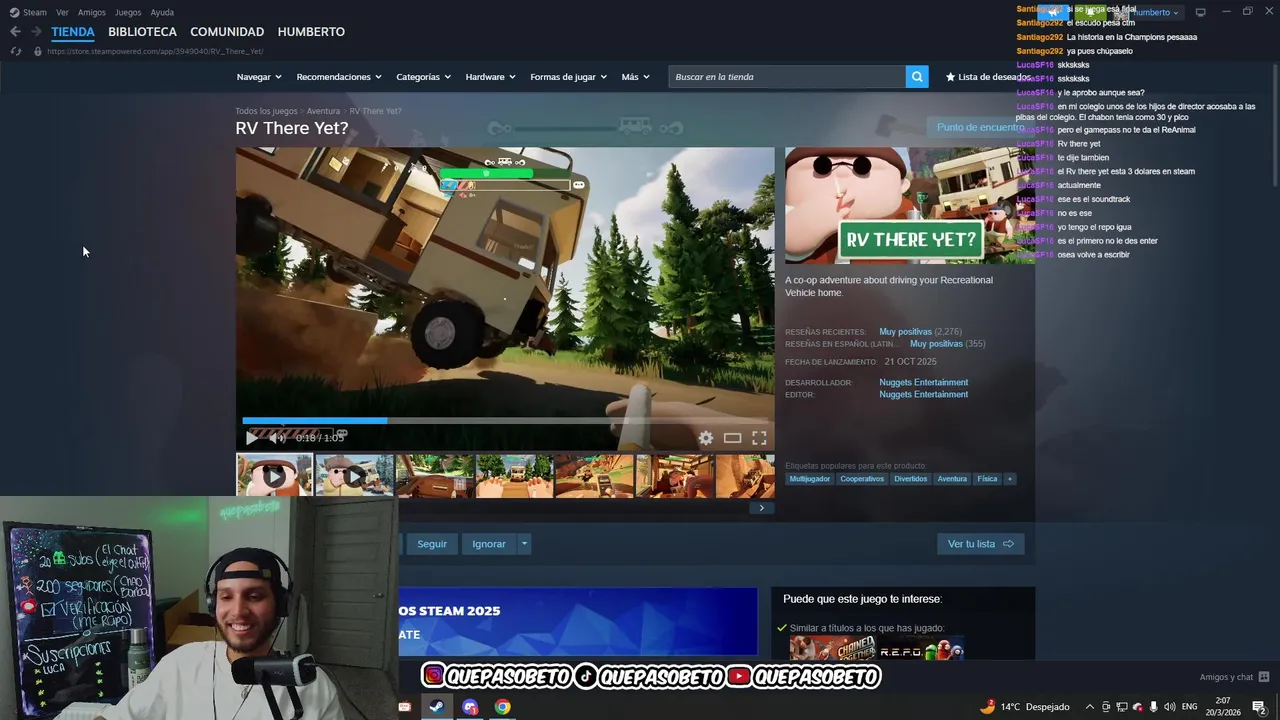Toggle theater mode on the video player

732,438
